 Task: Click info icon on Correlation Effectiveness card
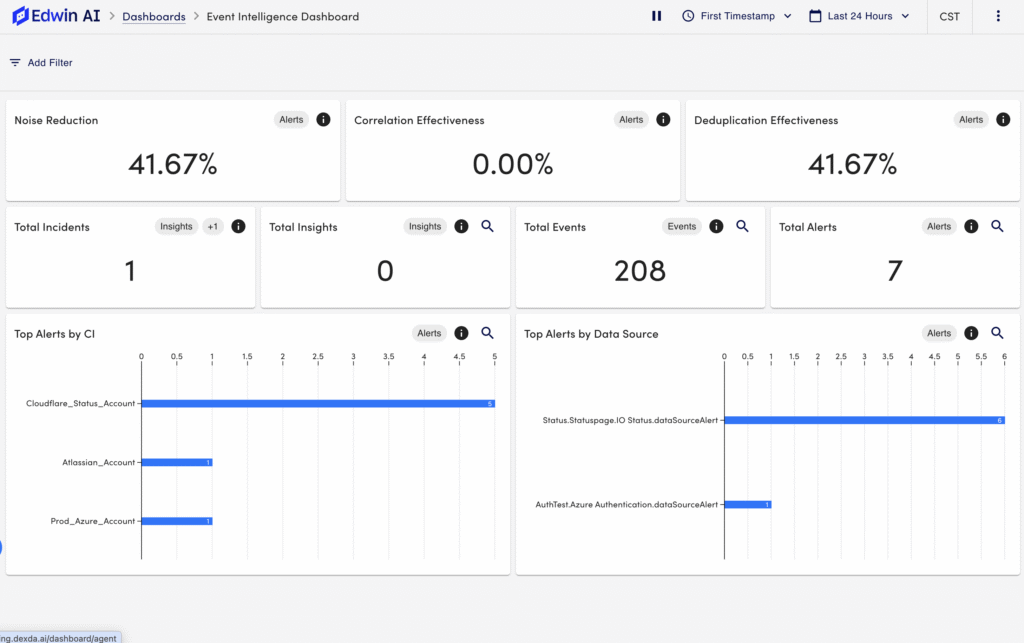point(663,120)
